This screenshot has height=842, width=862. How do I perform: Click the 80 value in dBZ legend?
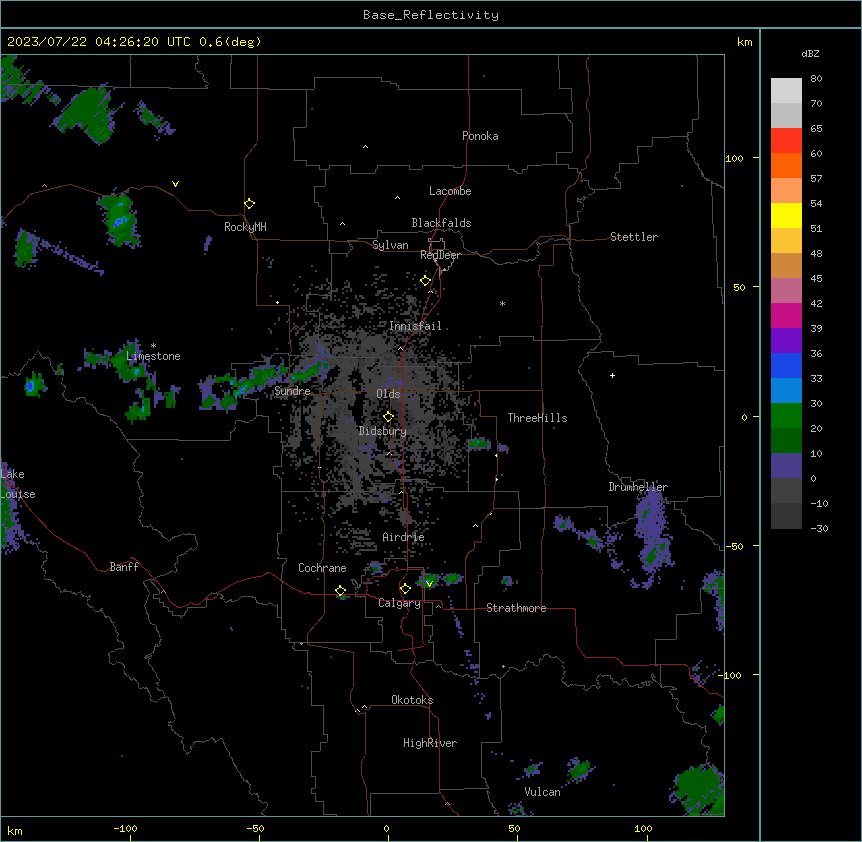pyautogui.click(x=816, y=79)
